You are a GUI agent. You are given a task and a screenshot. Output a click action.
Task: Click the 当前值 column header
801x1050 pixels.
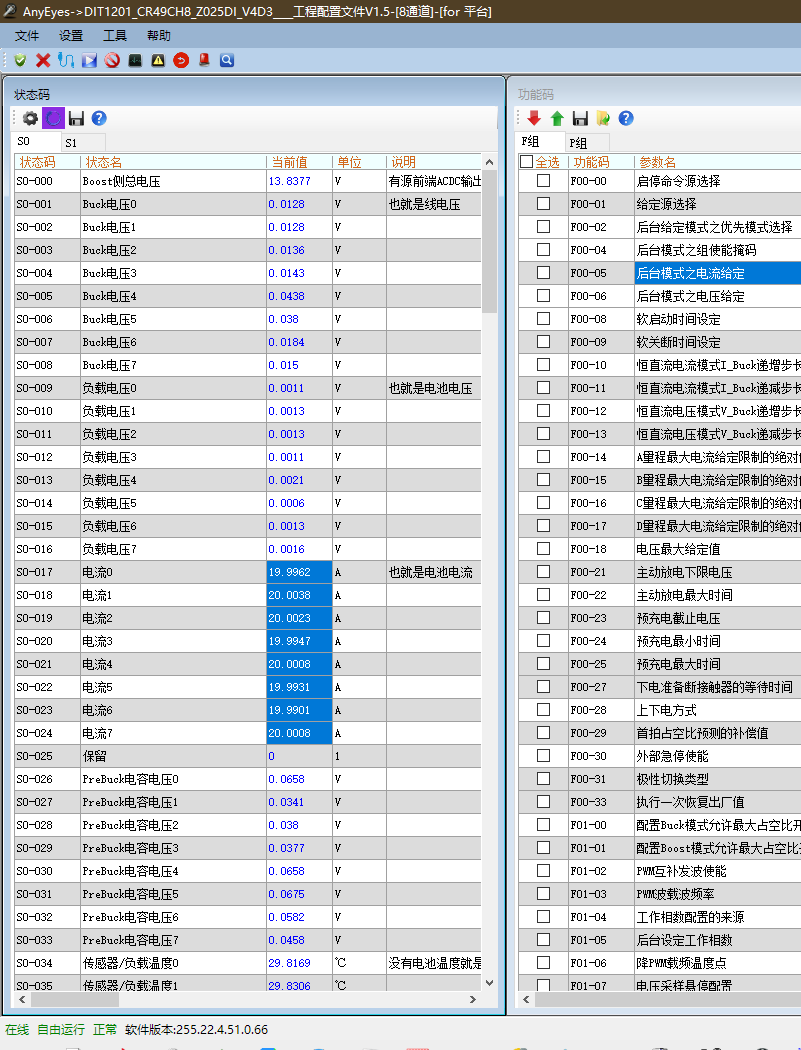[299, 162]
